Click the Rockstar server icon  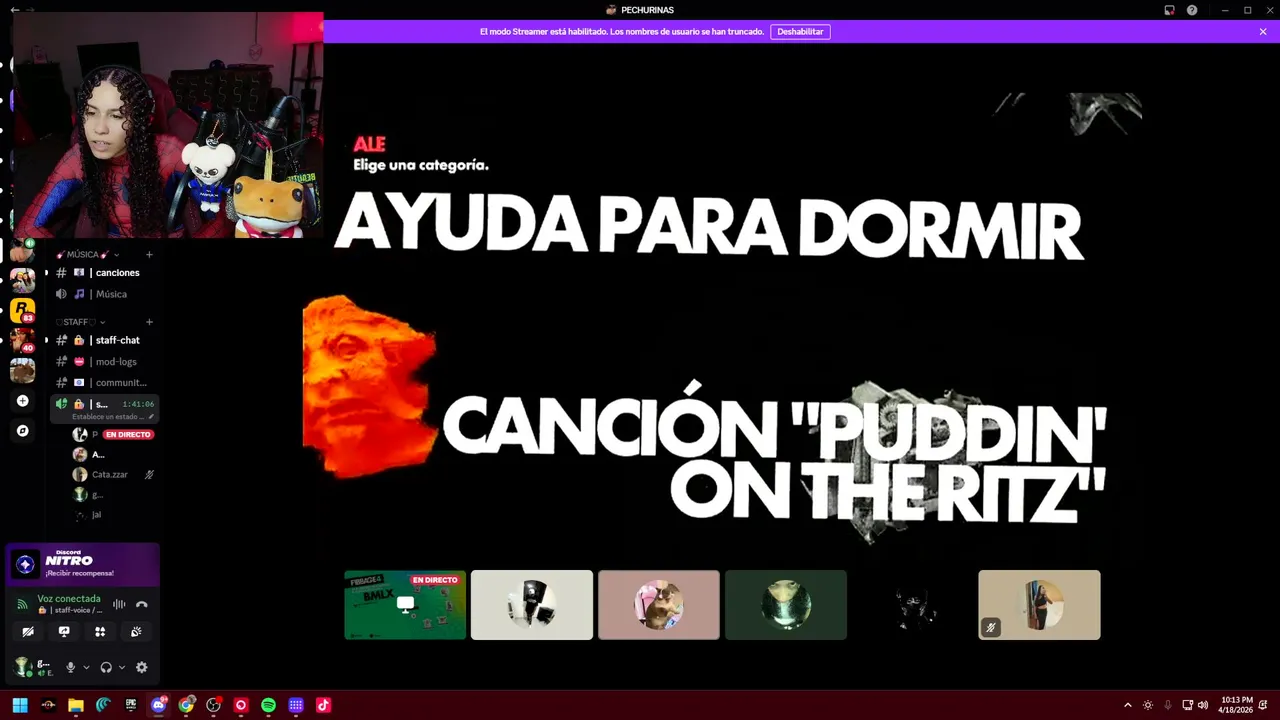point(22,310)
